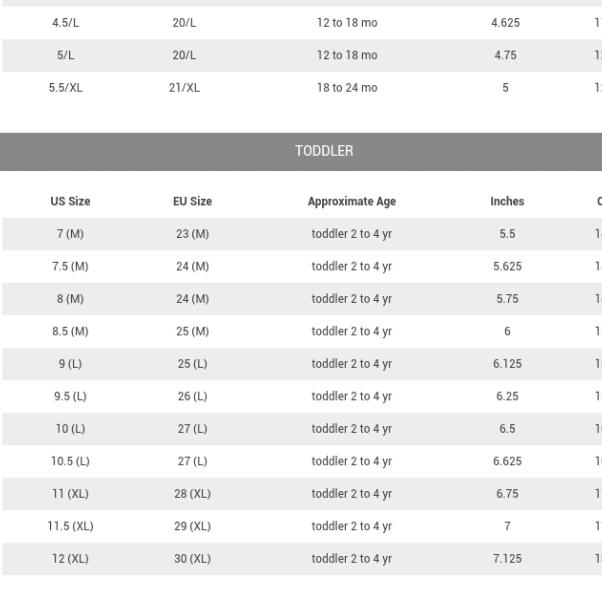Click the 11.5 (XL) US size cell
Screen dimensions: 602x600
pos(70,526)
